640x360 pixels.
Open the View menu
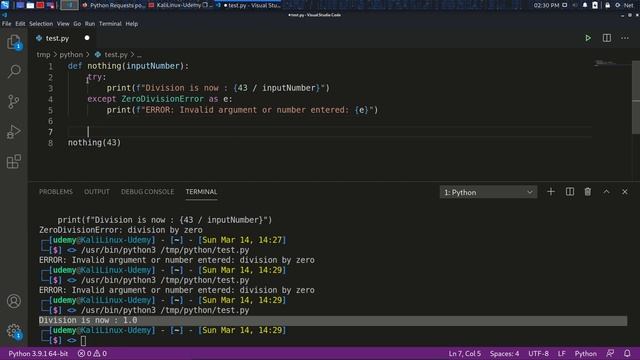(63, 24)
